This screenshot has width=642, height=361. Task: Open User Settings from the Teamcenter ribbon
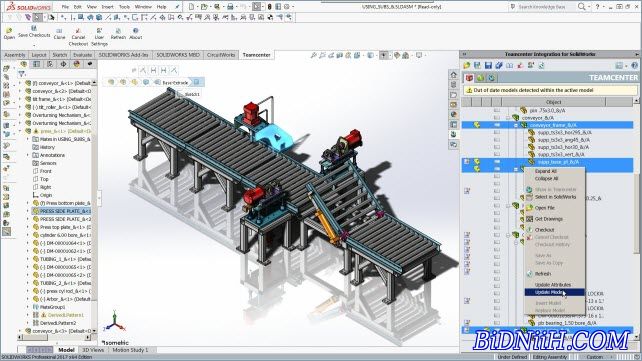click(x=99, y=30)
